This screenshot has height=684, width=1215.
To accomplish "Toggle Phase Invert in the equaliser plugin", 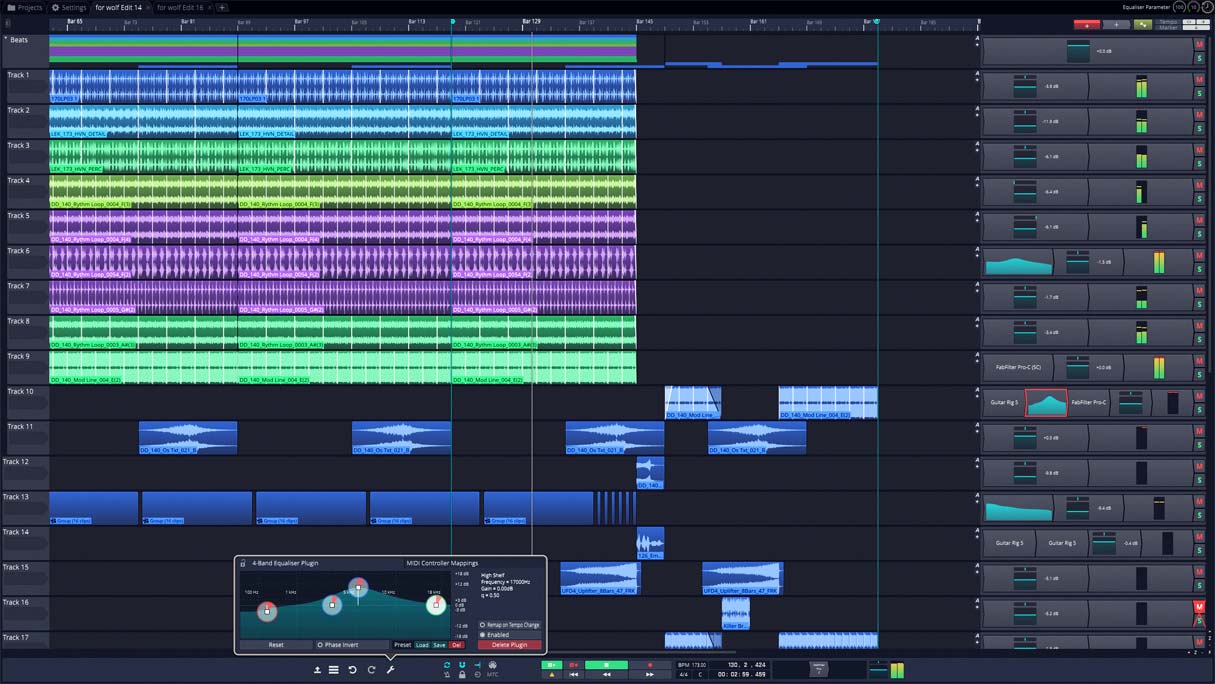I will [341, 645].
